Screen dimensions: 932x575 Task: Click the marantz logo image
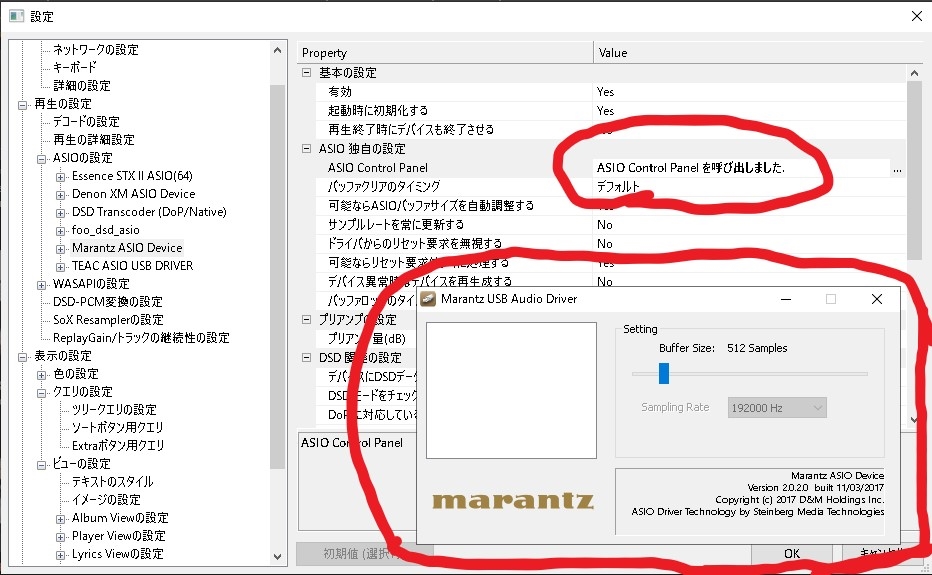[512, 501]
